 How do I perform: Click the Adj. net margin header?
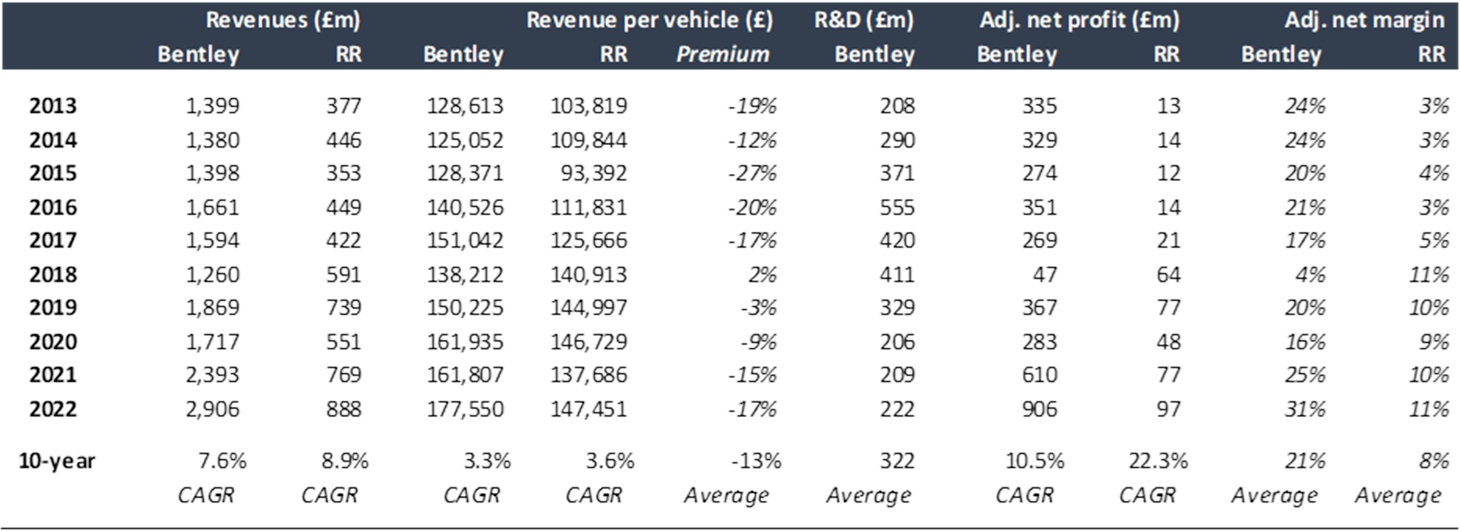(x=1365, y=19)
